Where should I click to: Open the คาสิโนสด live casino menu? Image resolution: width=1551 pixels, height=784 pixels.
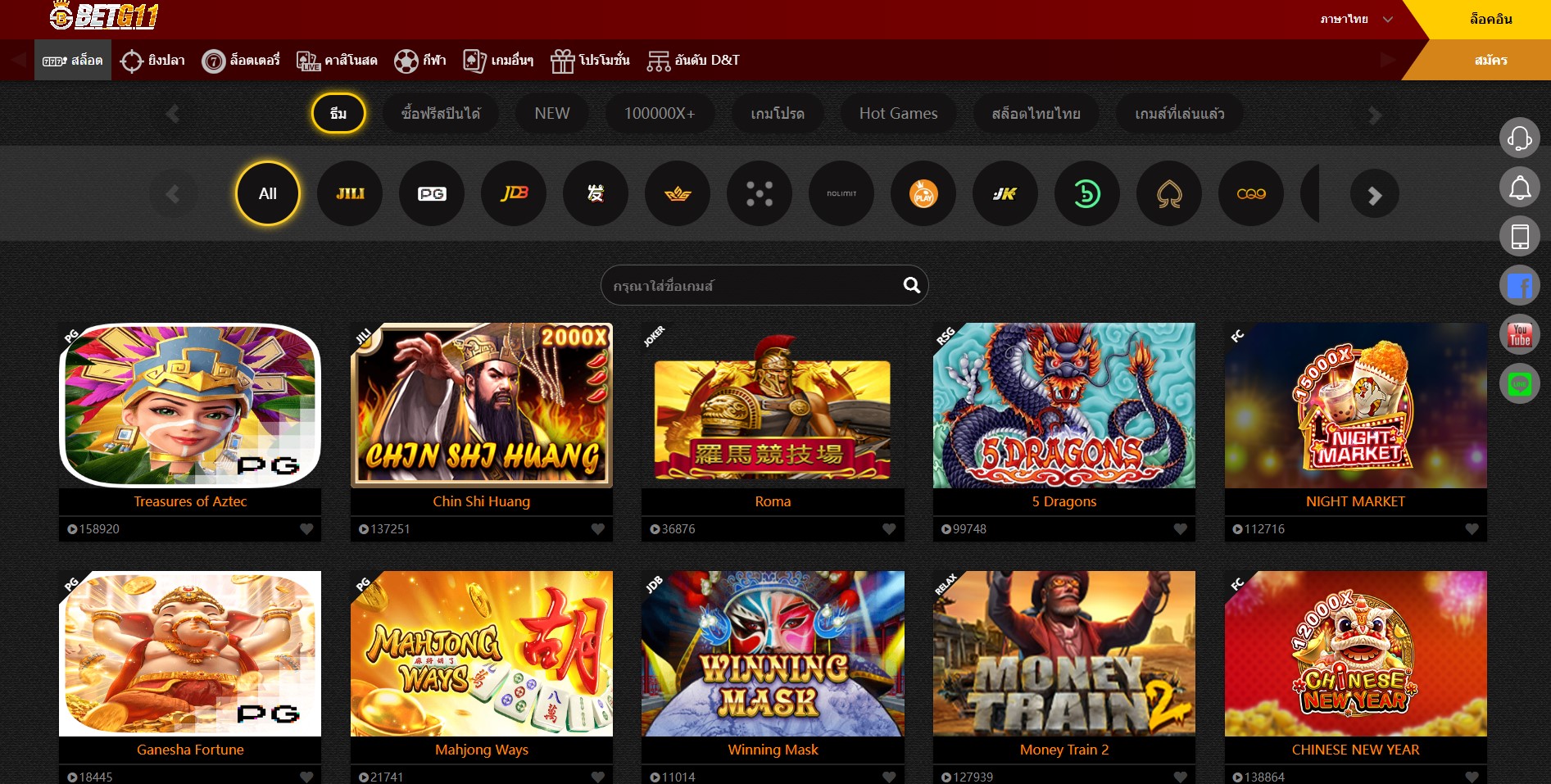click(x=337, y=61)
